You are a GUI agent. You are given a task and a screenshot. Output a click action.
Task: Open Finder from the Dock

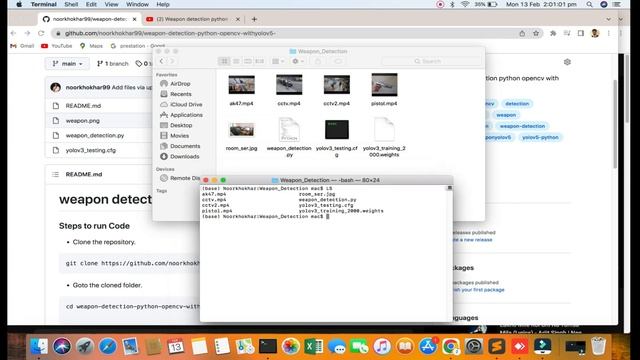(x=39, y=347)
